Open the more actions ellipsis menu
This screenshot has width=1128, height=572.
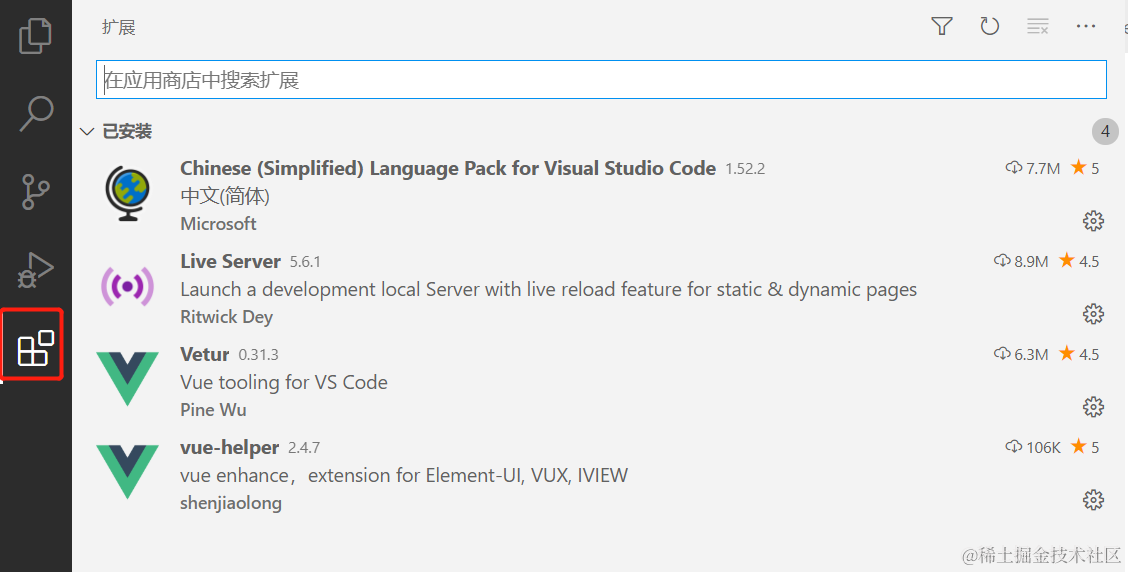pyautogui.click(x=1086, y=27)
